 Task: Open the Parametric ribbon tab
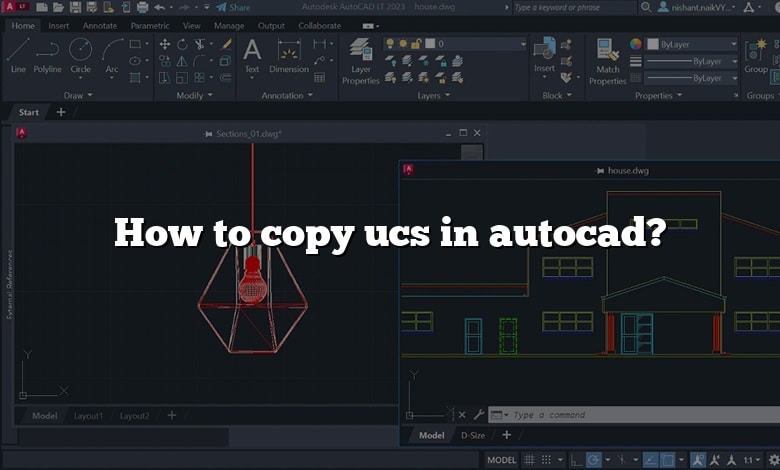click(x=150, y=25)
